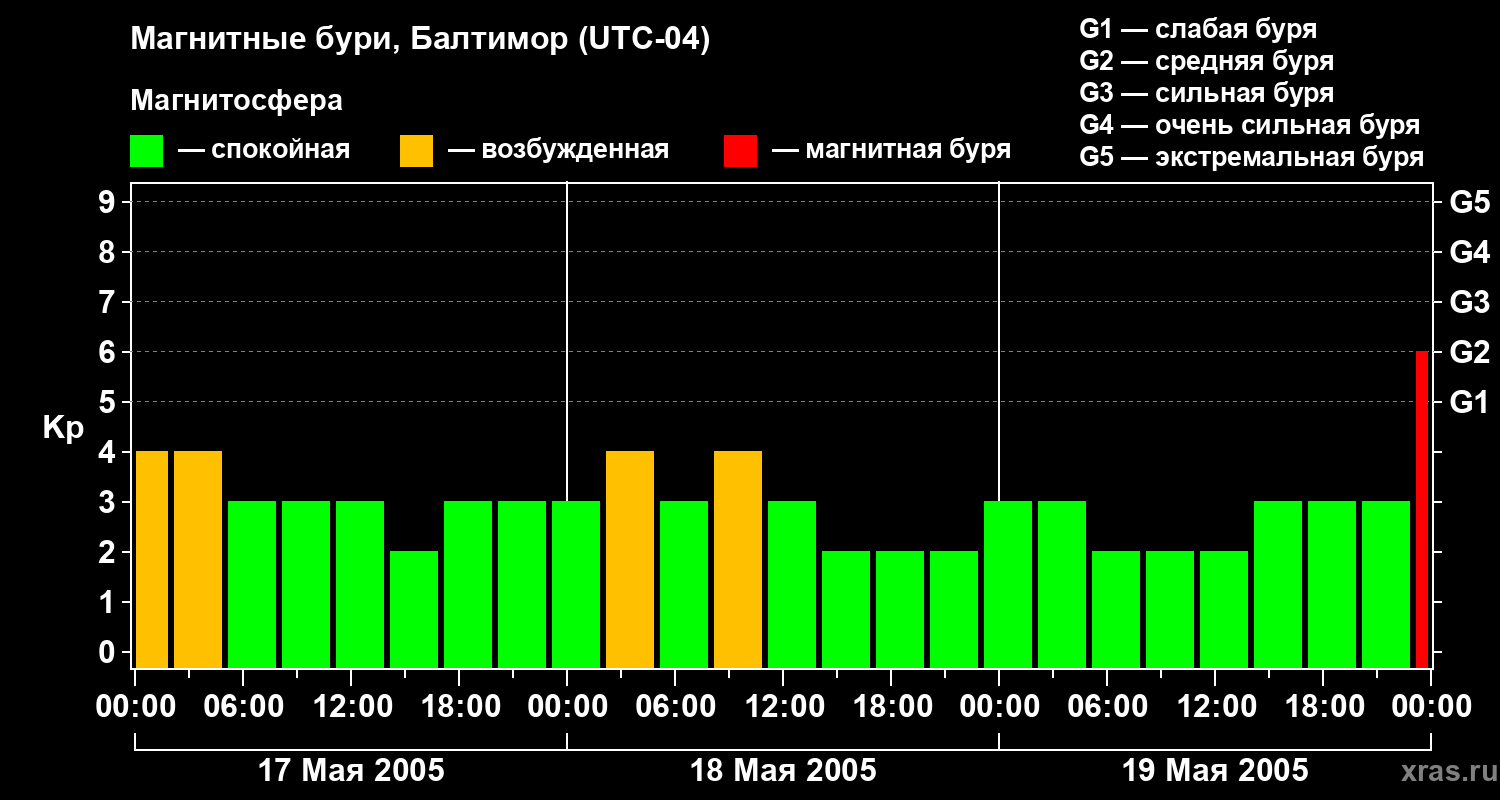Select the red Kp 6 storm bar
Image resolution: width=1500 pixels, height=800 pixels.
pyautogui.click(x=1422, y=510)
